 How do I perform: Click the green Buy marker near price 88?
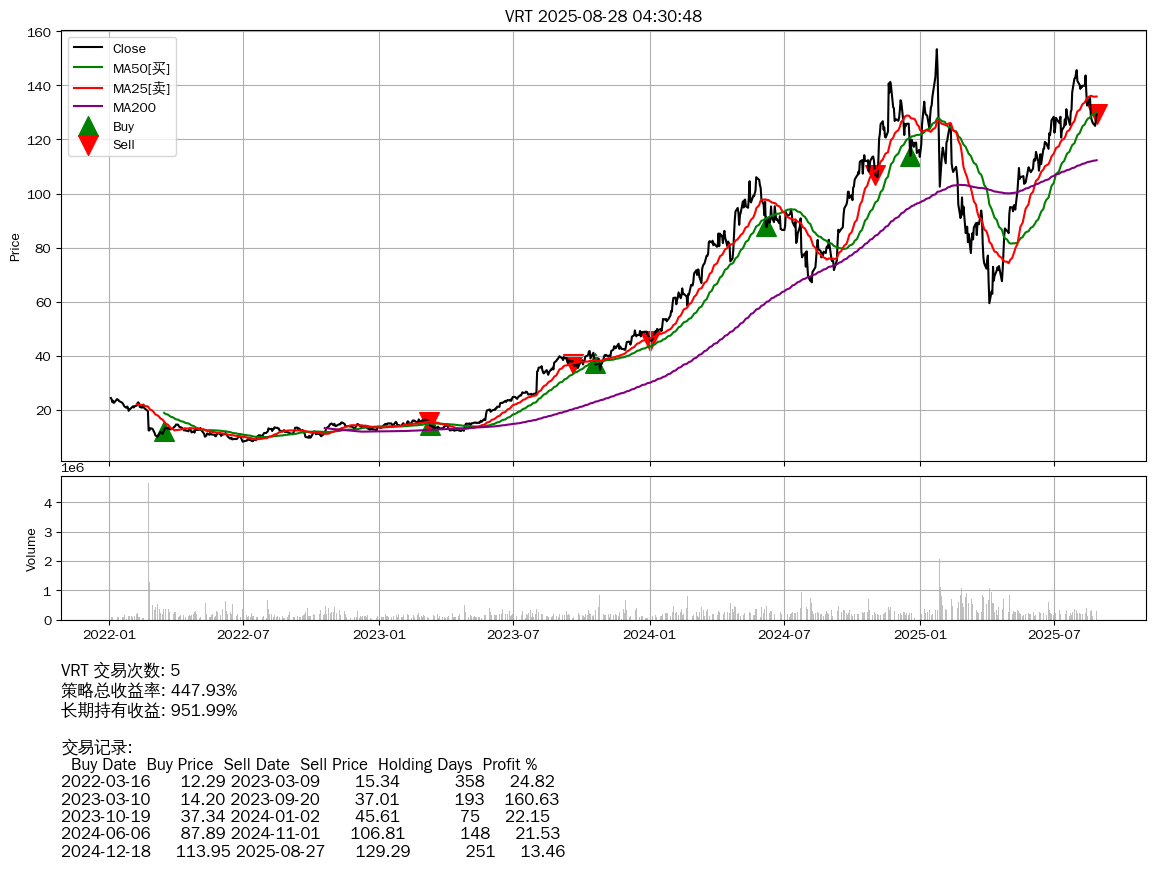click(x=766, y=227)
